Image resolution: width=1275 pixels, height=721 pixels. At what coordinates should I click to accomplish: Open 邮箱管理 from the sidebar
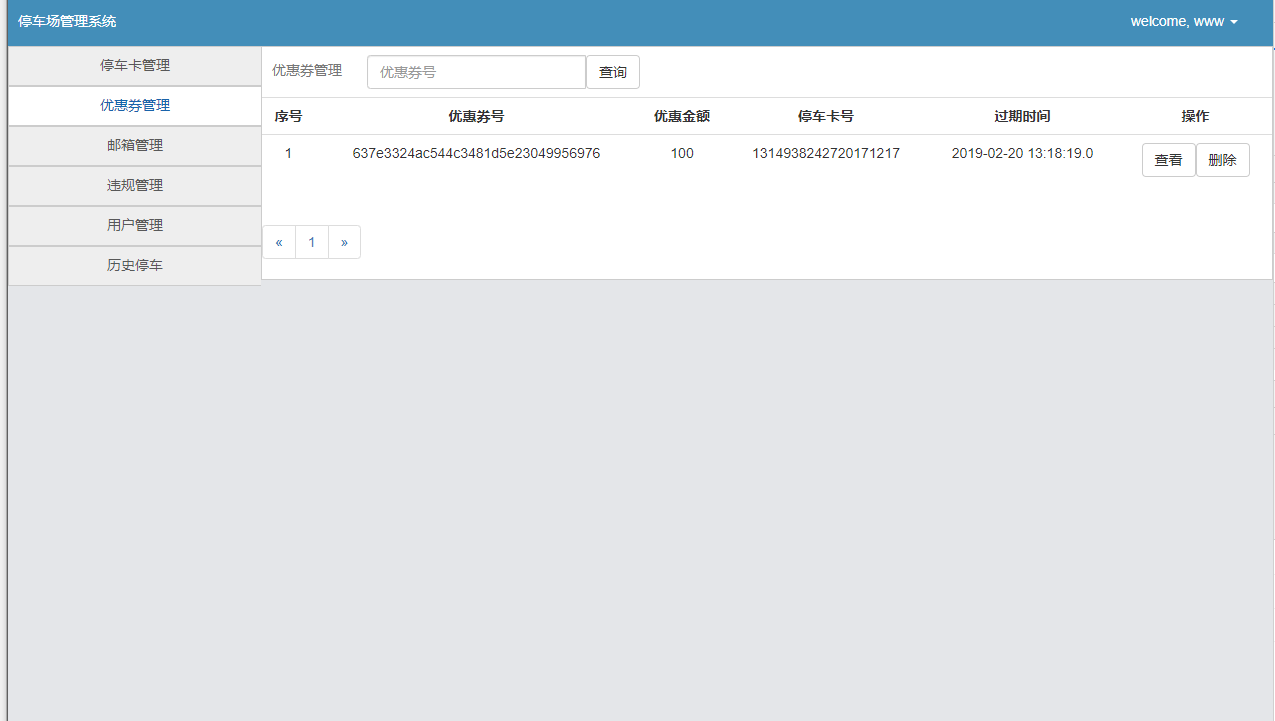(x=134, y=145)
